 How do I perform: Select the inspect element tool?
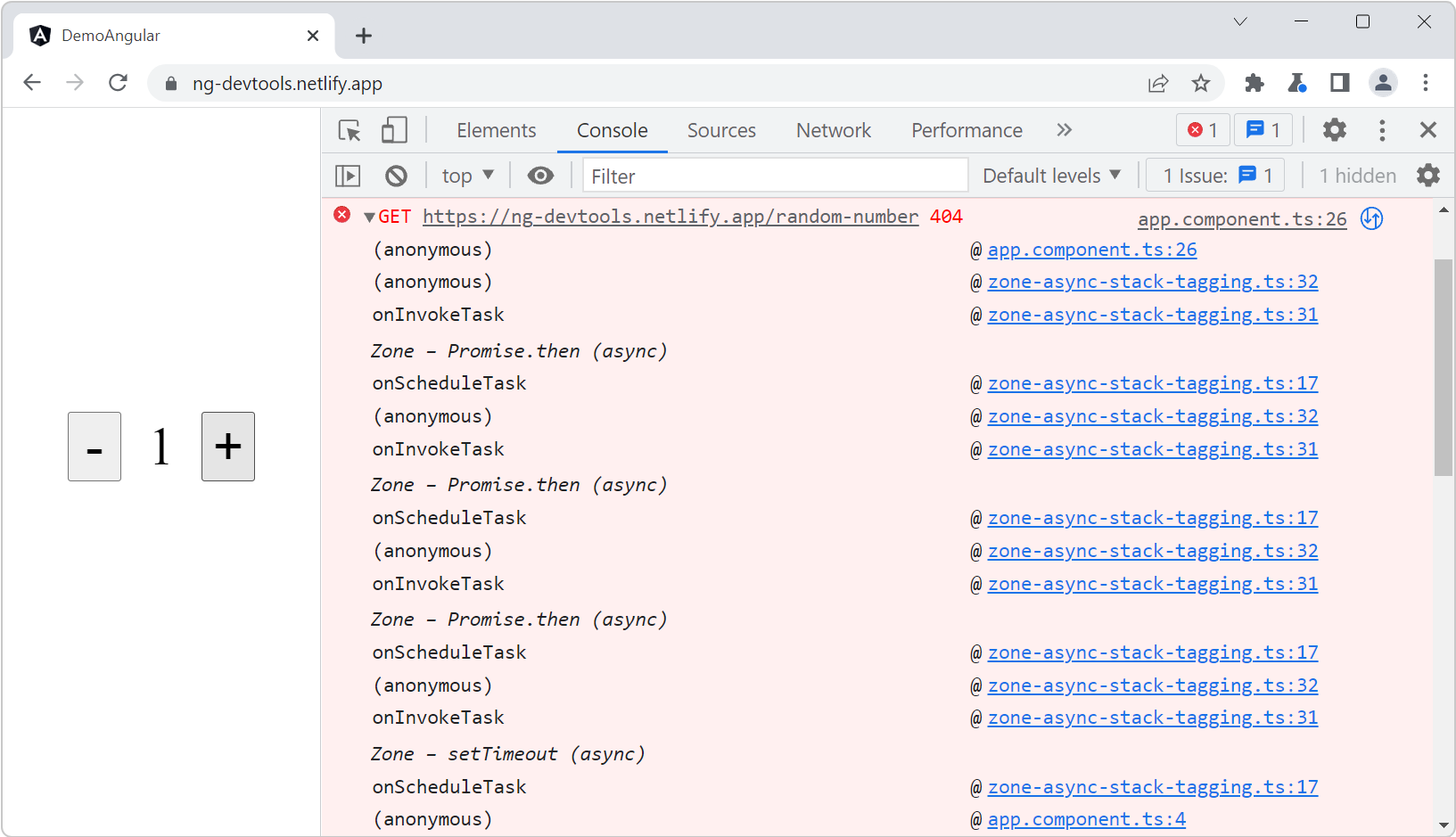[350, 130]
